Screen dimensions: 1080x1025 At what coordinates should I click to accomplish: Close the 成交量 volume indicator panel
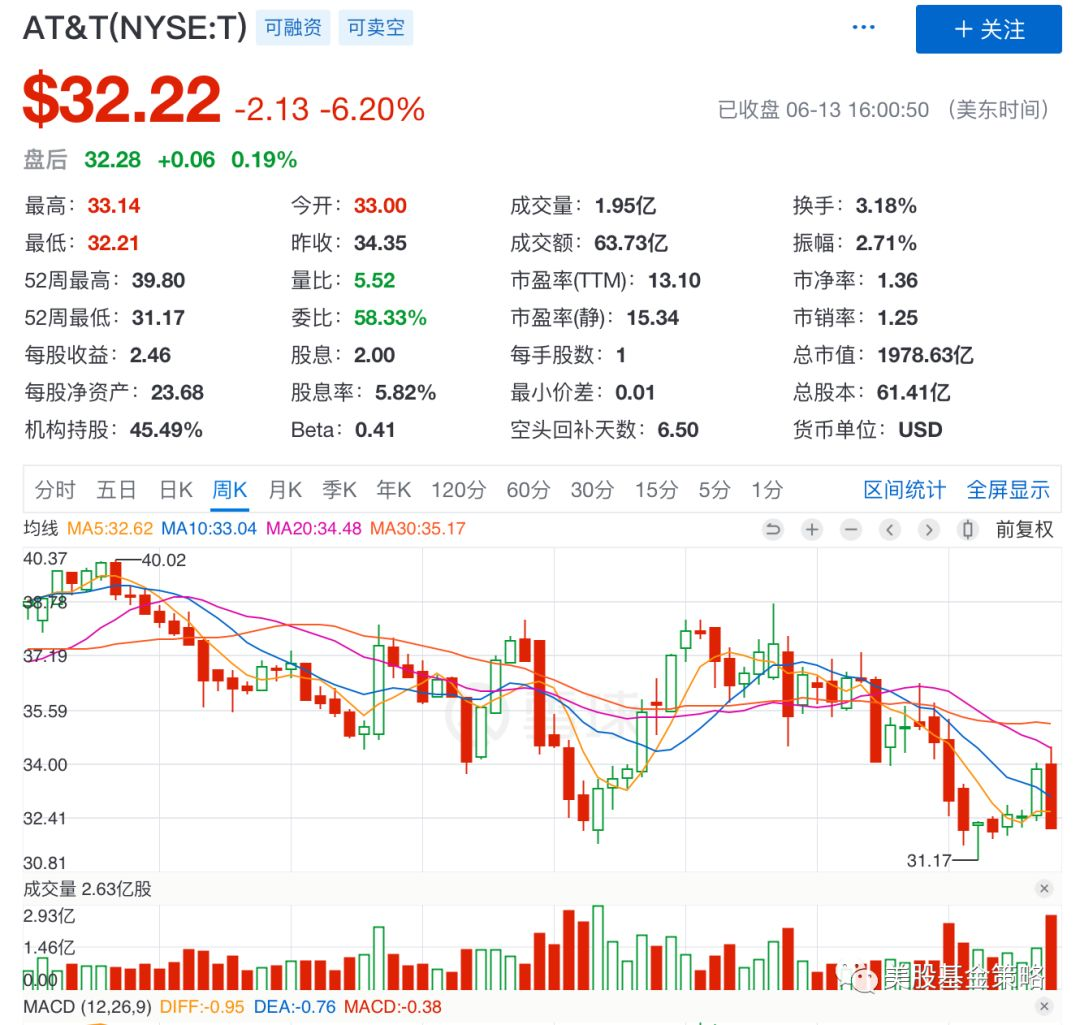point(1044,888)
